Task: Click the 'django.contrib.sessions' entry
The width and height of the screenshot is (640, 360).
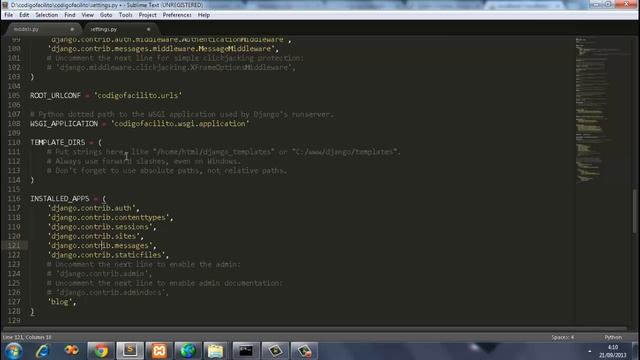Action: [102, 227]
